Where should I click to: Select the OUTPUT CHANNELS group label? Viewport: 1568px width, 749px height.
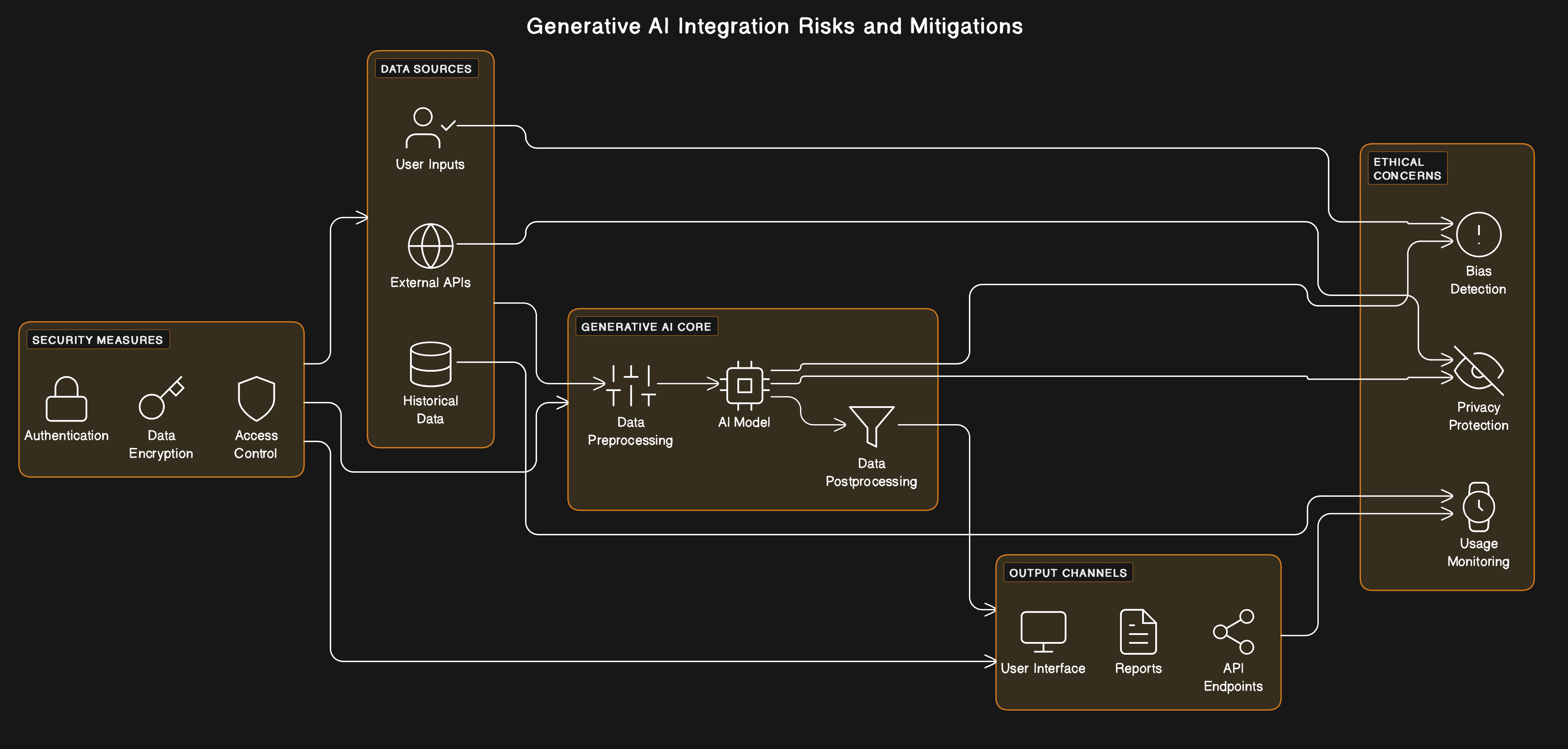click(x=1068, y=572)
